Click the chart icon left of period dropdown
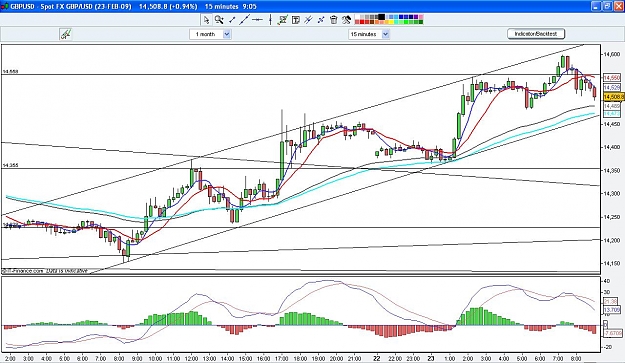Image resolution: width=625 pixels, height=363 pixels. [x=66, y=34]
